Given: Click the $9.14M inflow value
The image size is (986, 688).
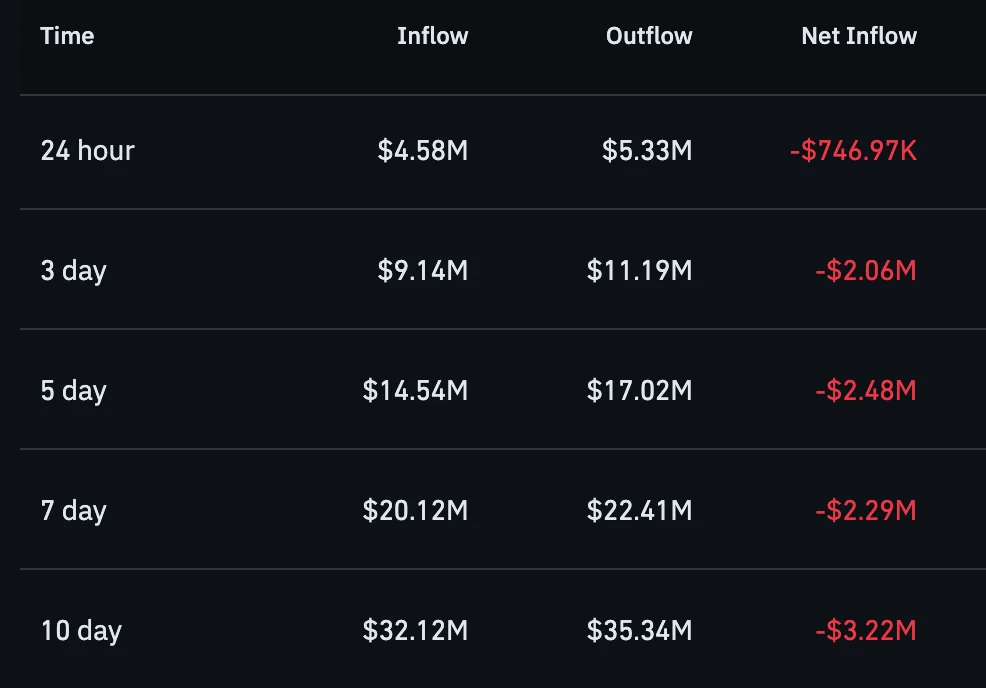Looking at the screenshot, I should pos(423,271).
